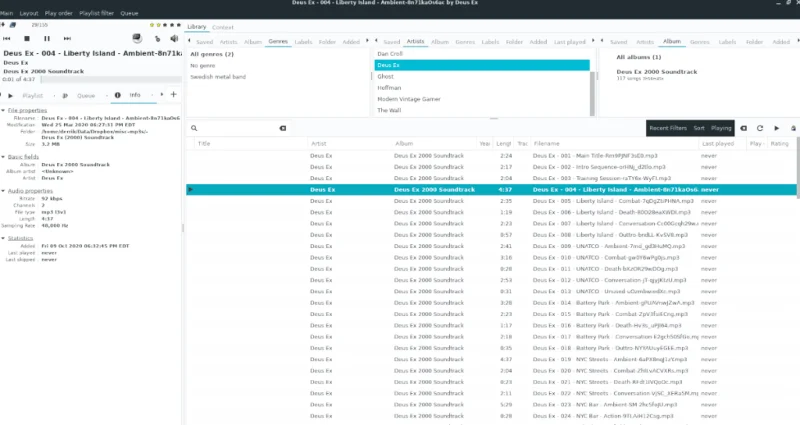
Task: Reset filters using the icon after Playing
Action: pyautogui.click(x=743, y=128)
